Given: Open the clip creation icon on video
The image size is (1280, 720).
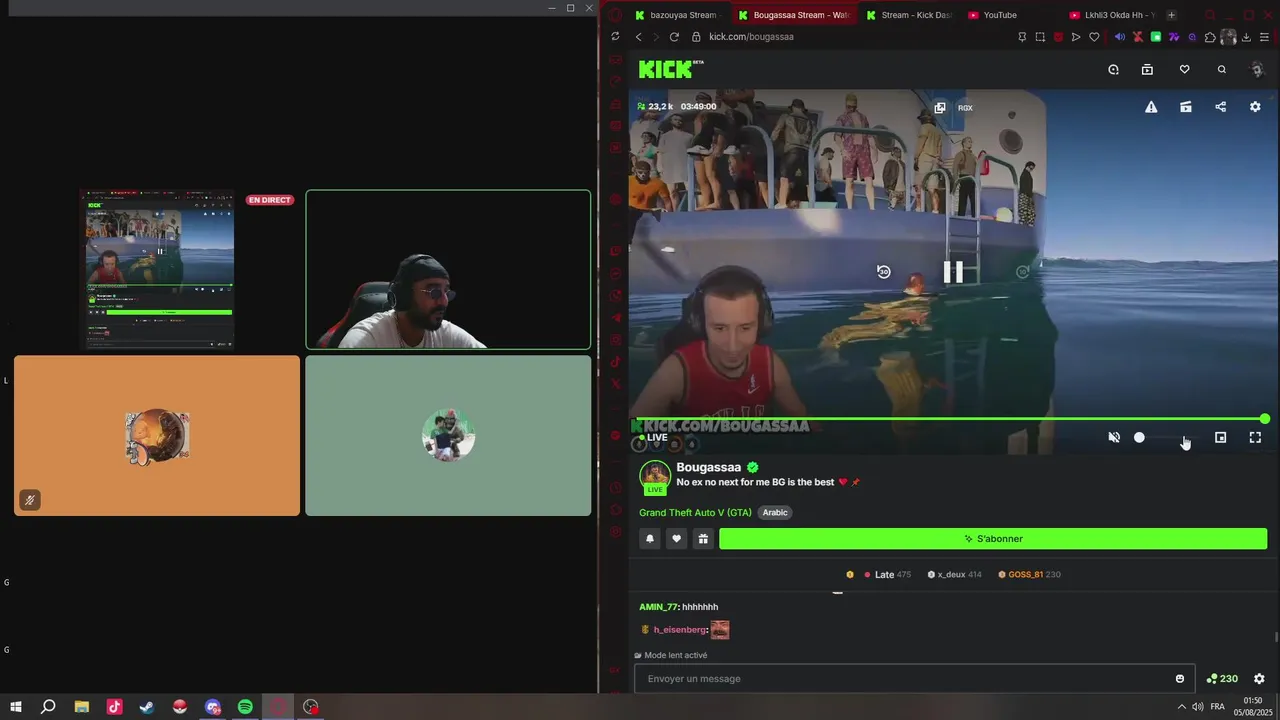Looking at the screenshot, I should 1185,107.
